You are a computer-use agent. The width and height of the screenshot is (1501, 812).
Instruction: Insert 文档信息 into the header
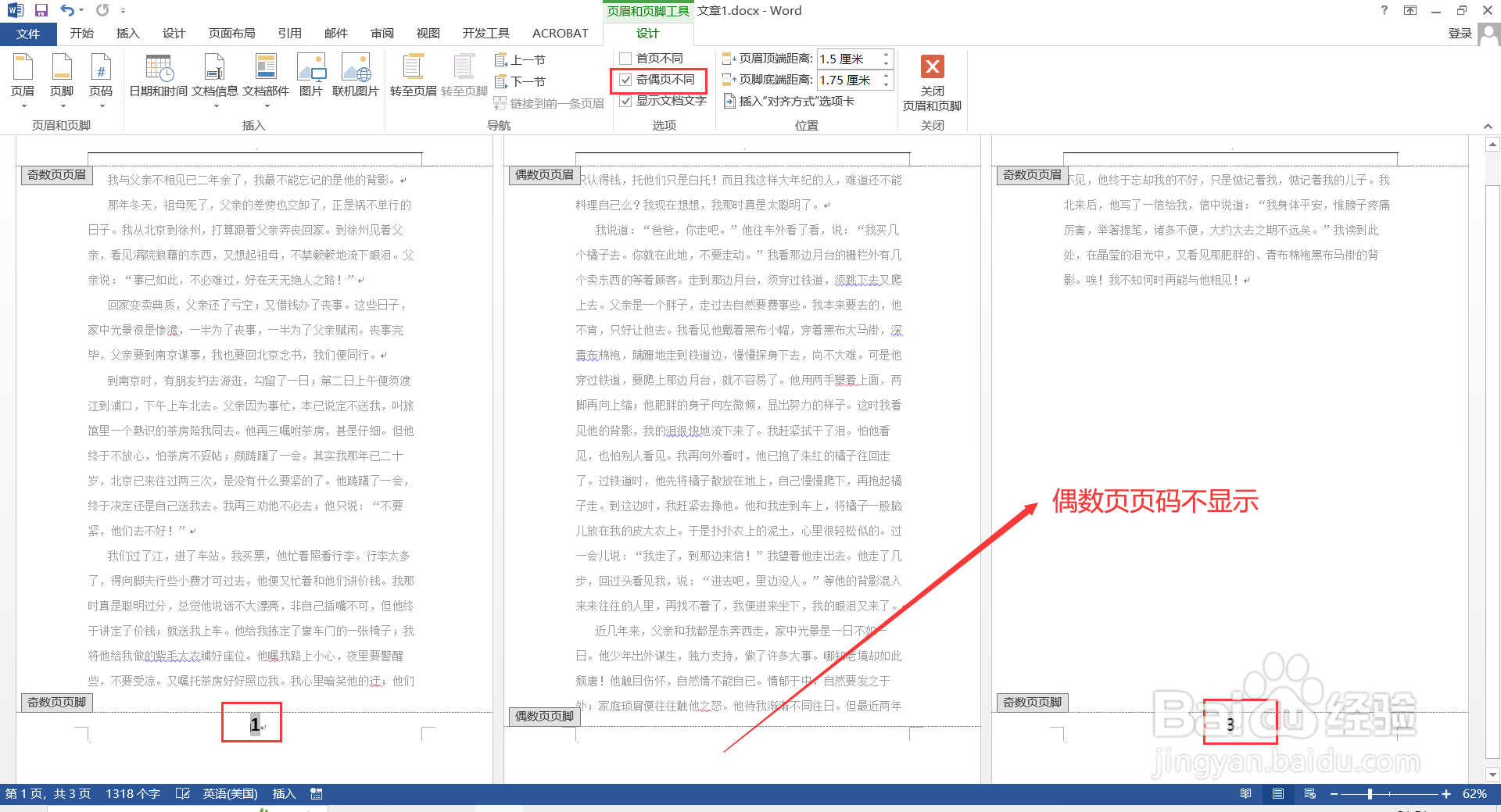213,74
